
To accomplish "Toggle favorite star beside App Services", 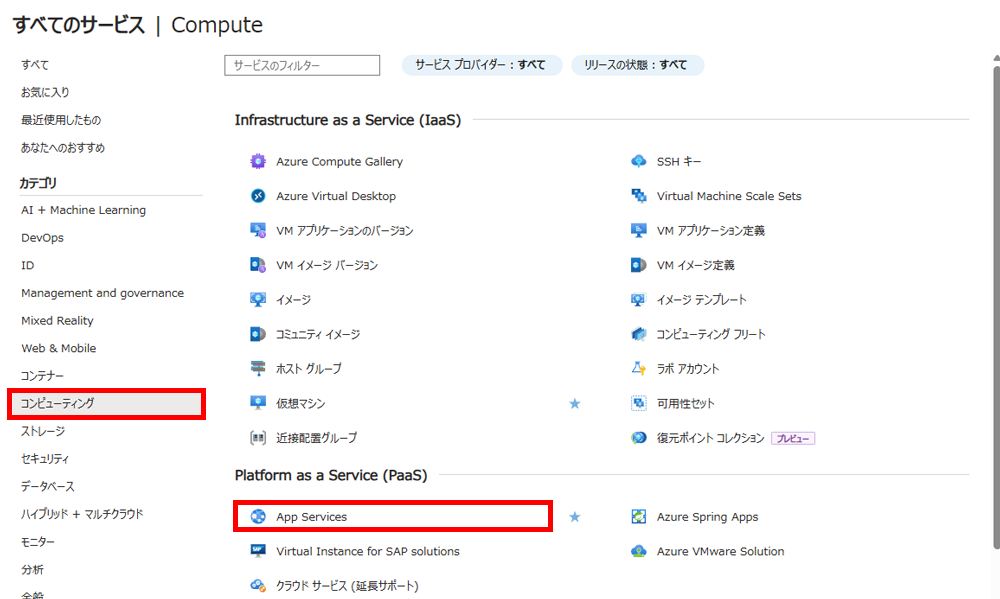I will (x=575, y=517).
